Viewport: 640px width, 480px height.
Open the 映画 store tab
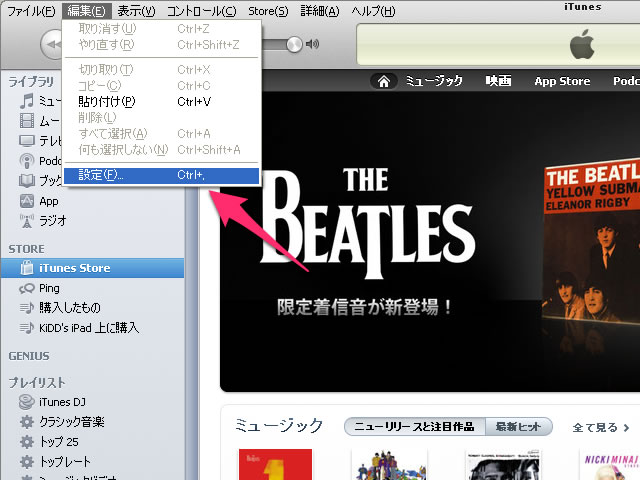pos(498,81)
